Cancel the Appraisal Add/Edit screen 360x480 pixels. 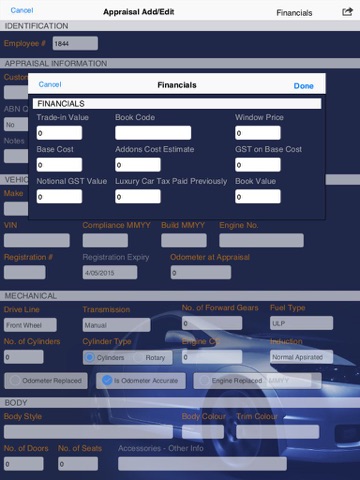pos(22,10)
